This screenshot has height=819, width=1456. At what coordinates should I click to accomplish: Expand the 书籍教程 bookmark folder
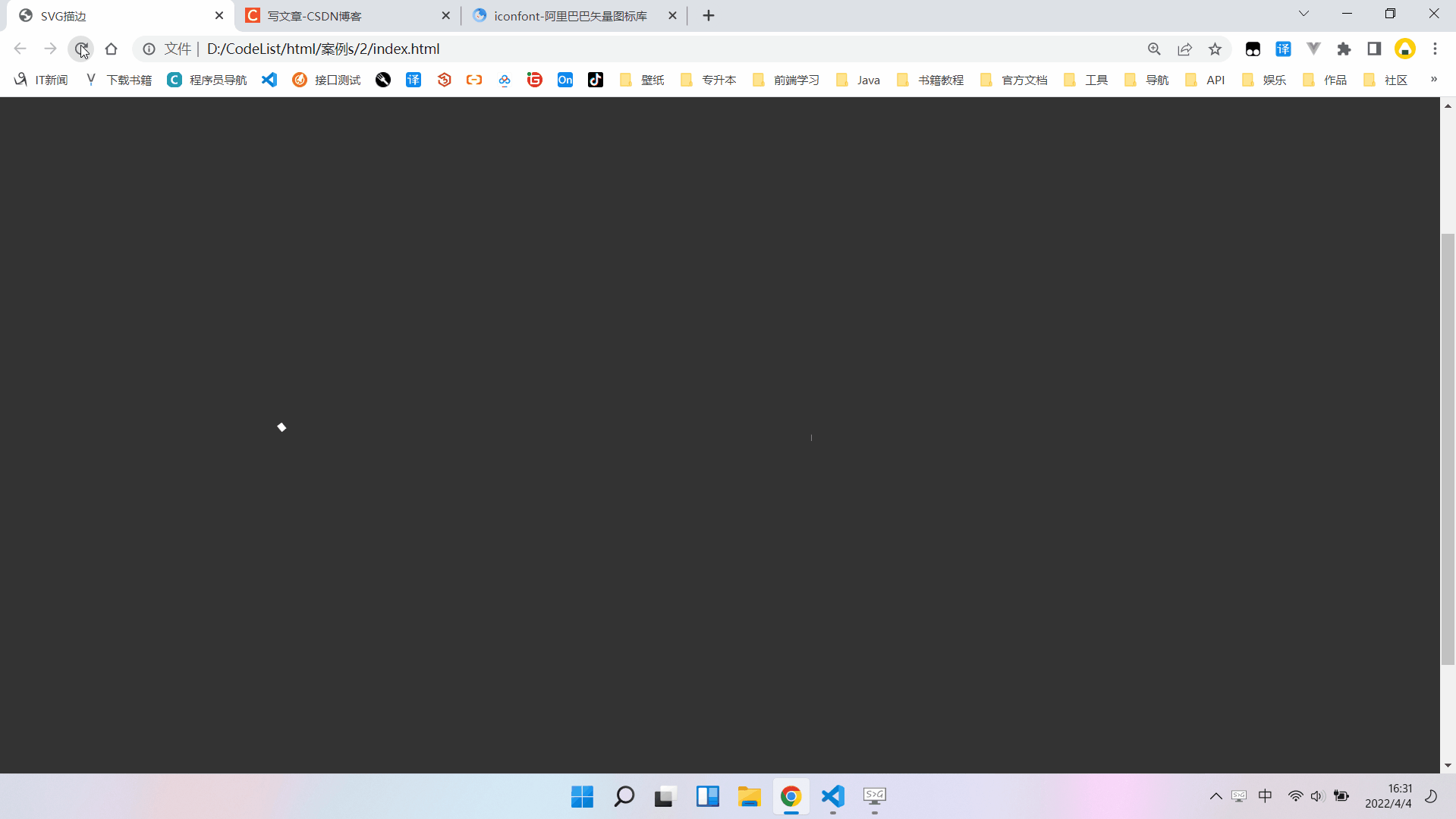click(930, 80)
